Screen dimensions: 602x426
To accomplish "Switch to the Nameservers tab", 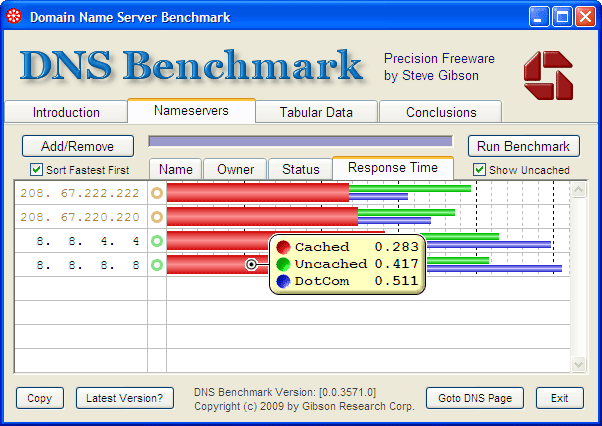I will (x=191, y=111).
